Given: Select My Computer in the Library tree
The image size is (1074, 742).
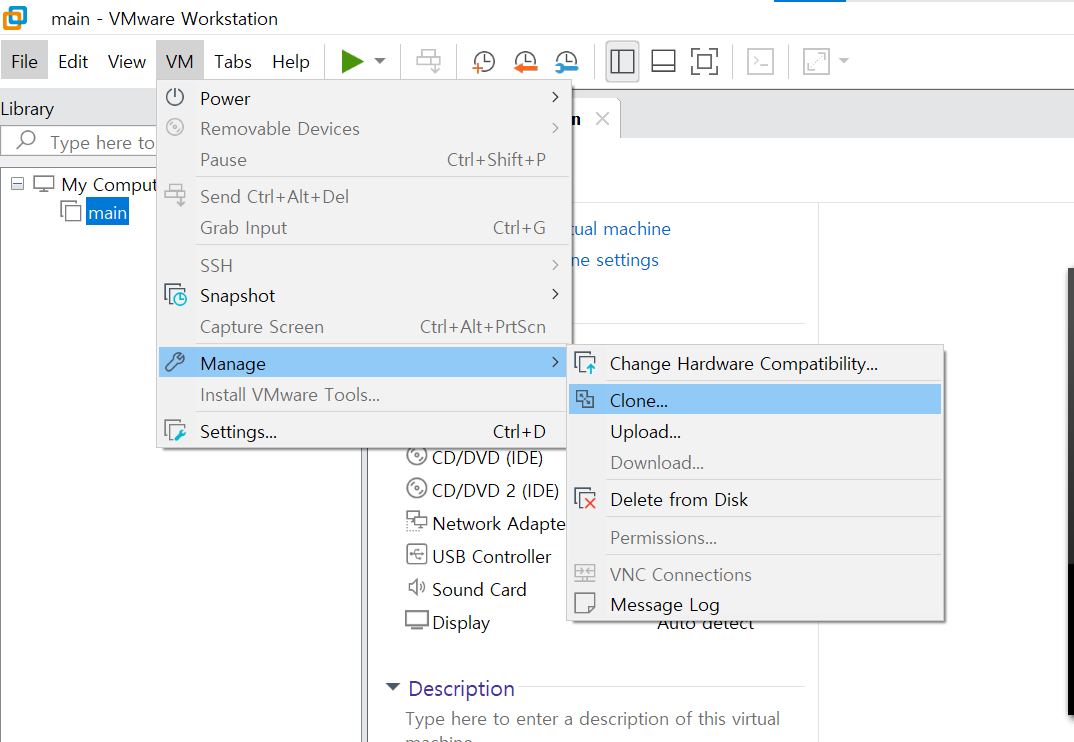Looking at the screenshot, I should [108, 184].
